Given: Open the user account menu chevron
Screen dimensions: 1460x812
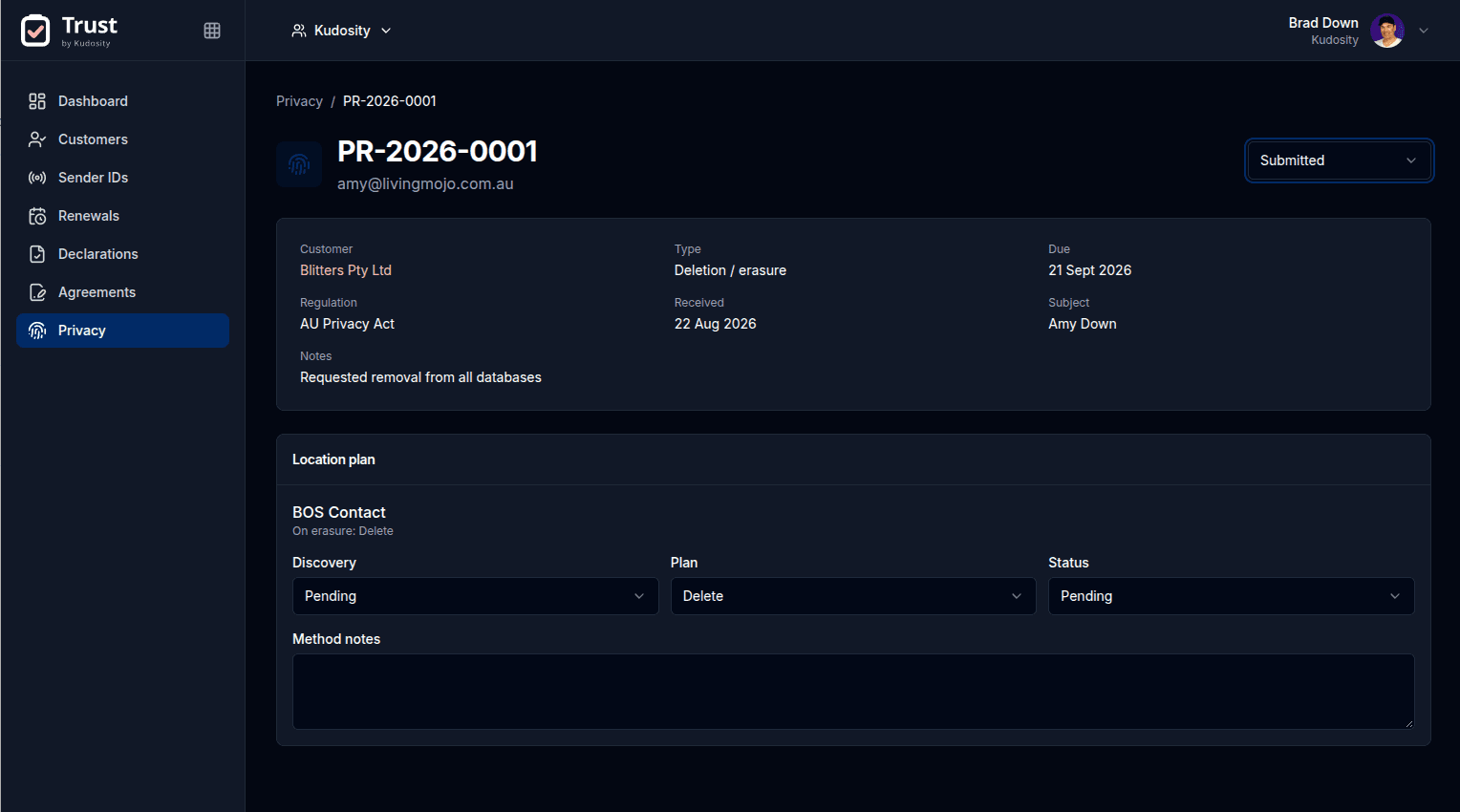Looking at the screenshot, I should click(x=1424, y=31).
